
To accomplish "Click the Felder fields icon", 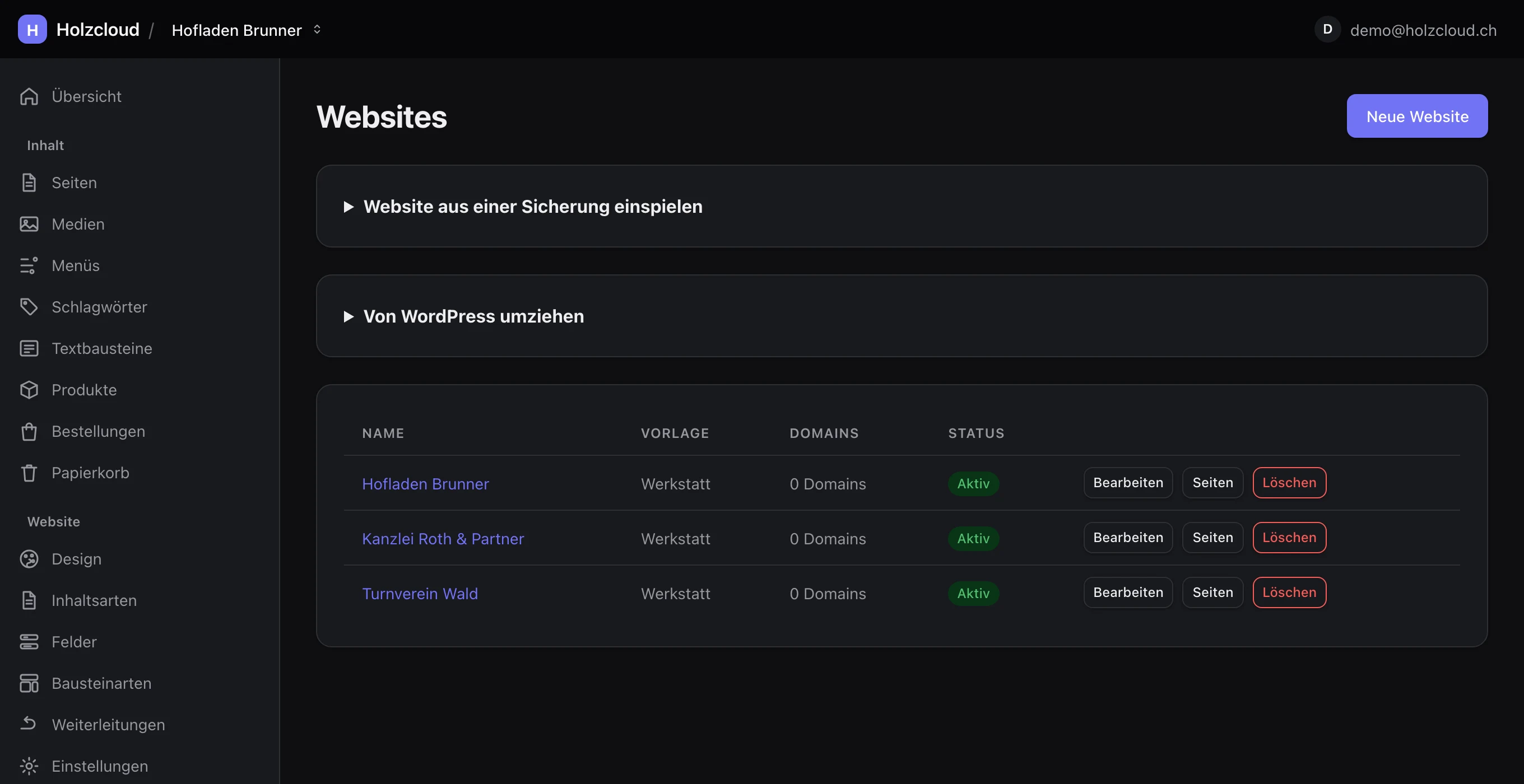I will (29, 642).
